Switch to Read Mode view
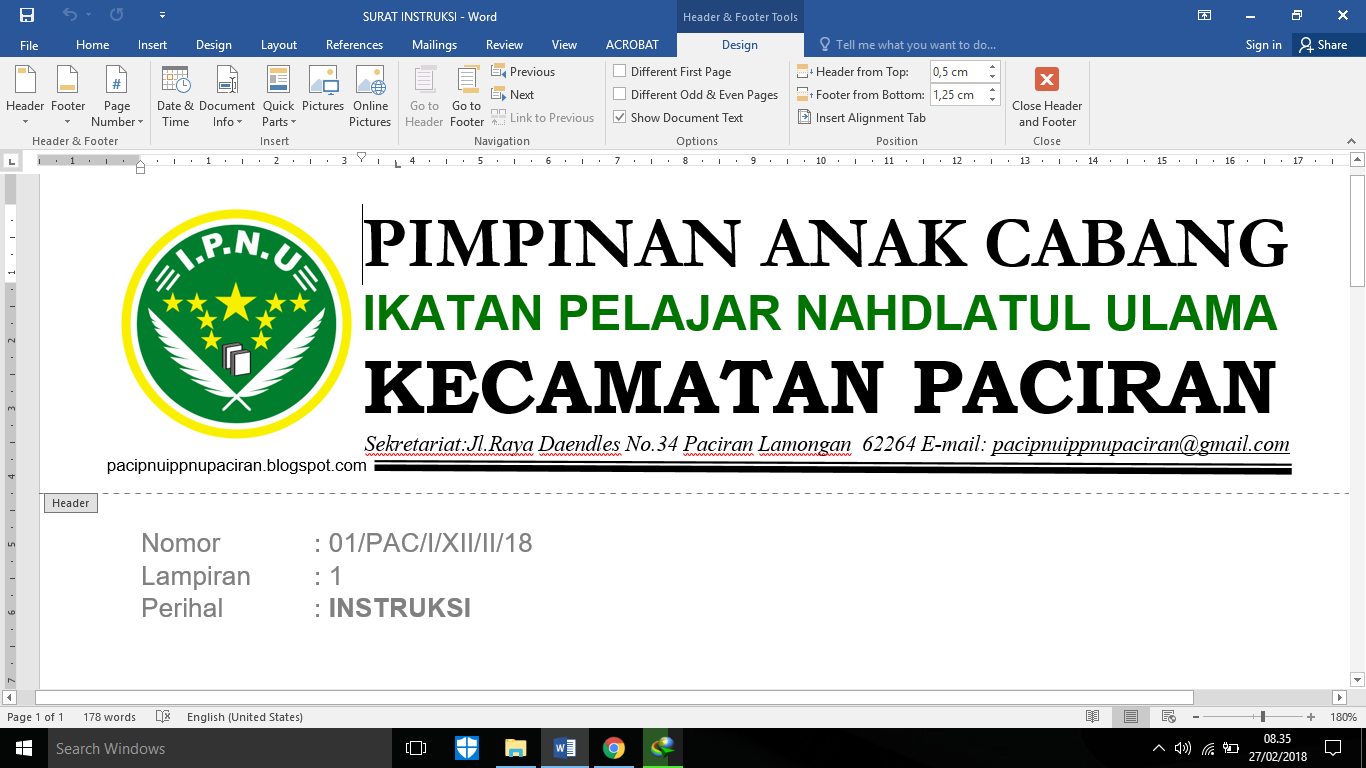The image size is (1366, 768). [1093, 717]
